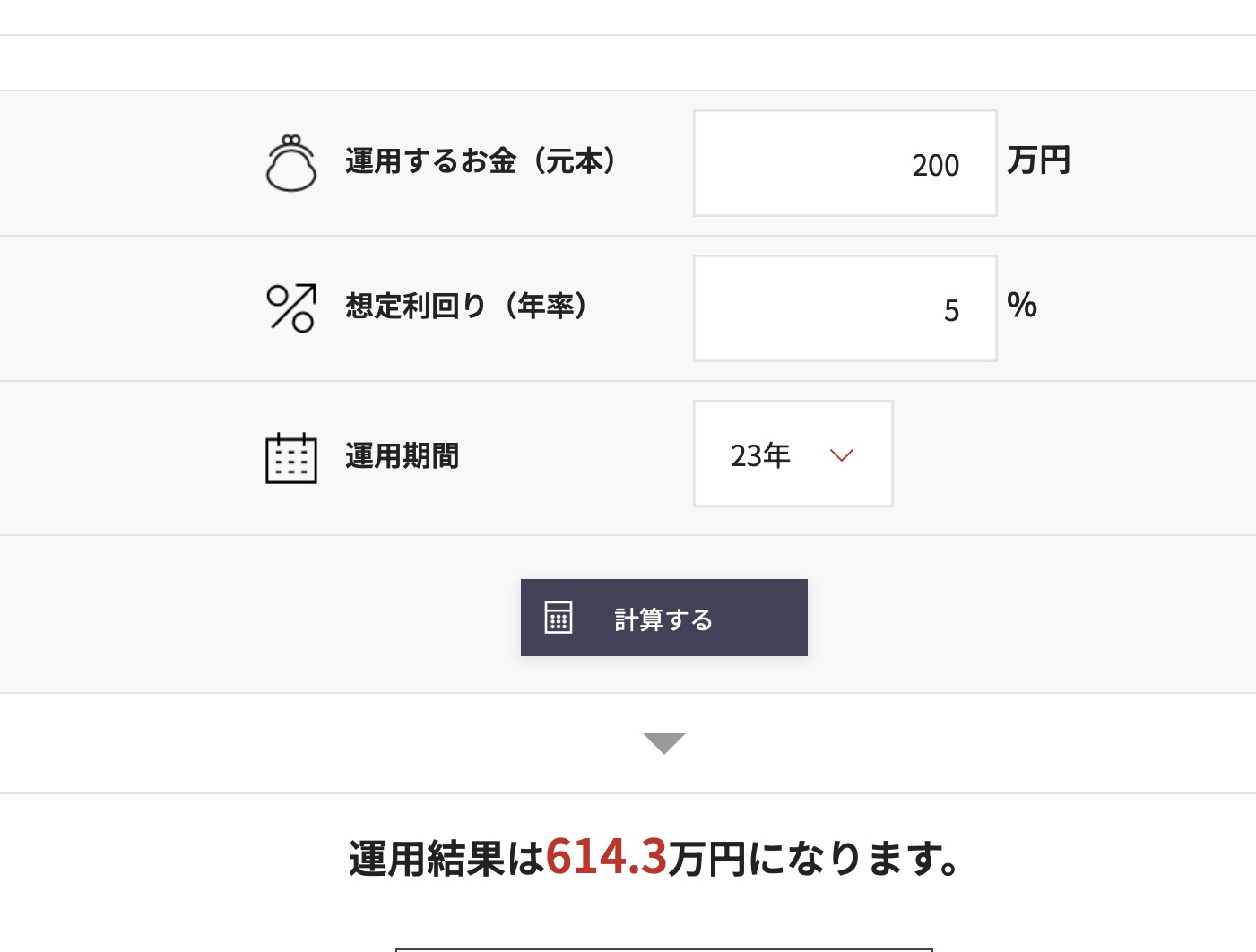The height and width of the screenshot is (952, 1256).
Task: Click the gray downward triangle indicator
Action: point(664,743)
